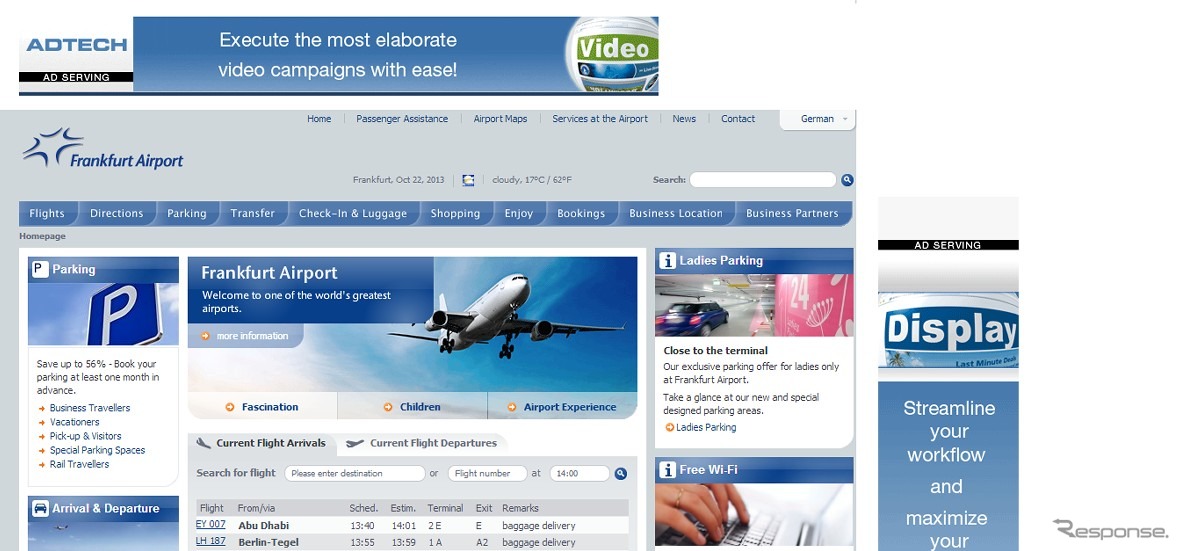Click the orange arrow beside more information
The width and height of the screenshot is (1180, 551).
pos(205,336)
